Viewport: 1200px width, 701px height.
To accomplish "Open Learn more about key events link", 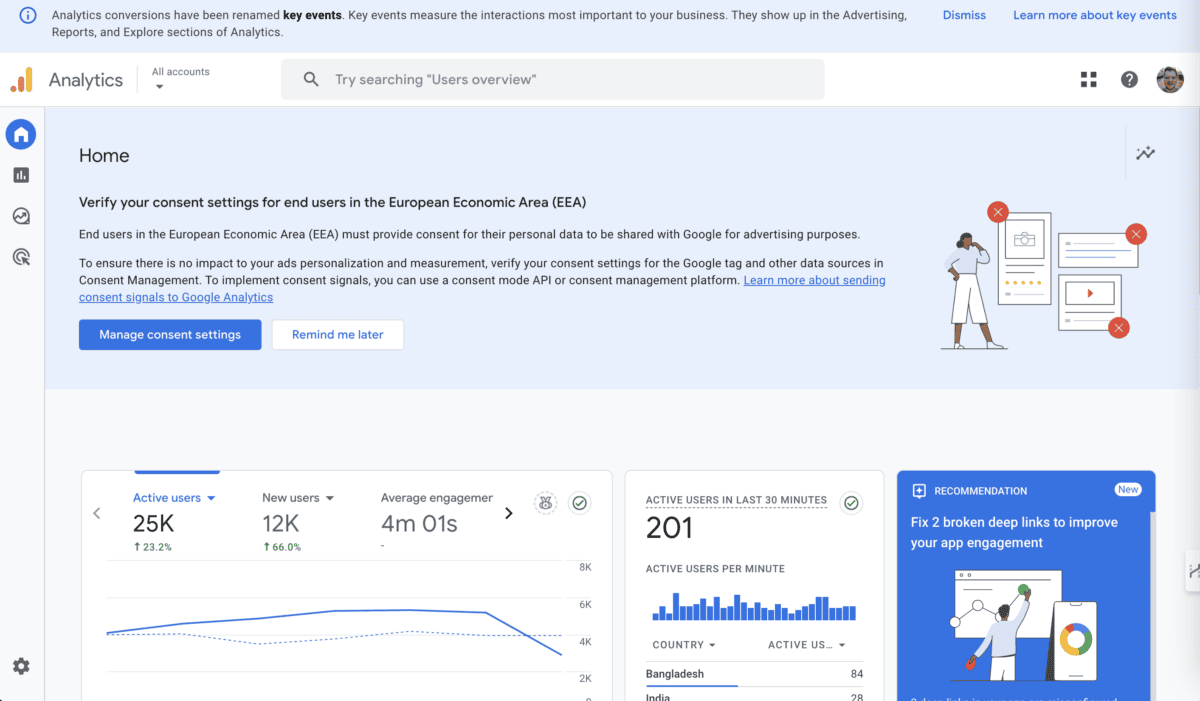I will point(1095,15).
